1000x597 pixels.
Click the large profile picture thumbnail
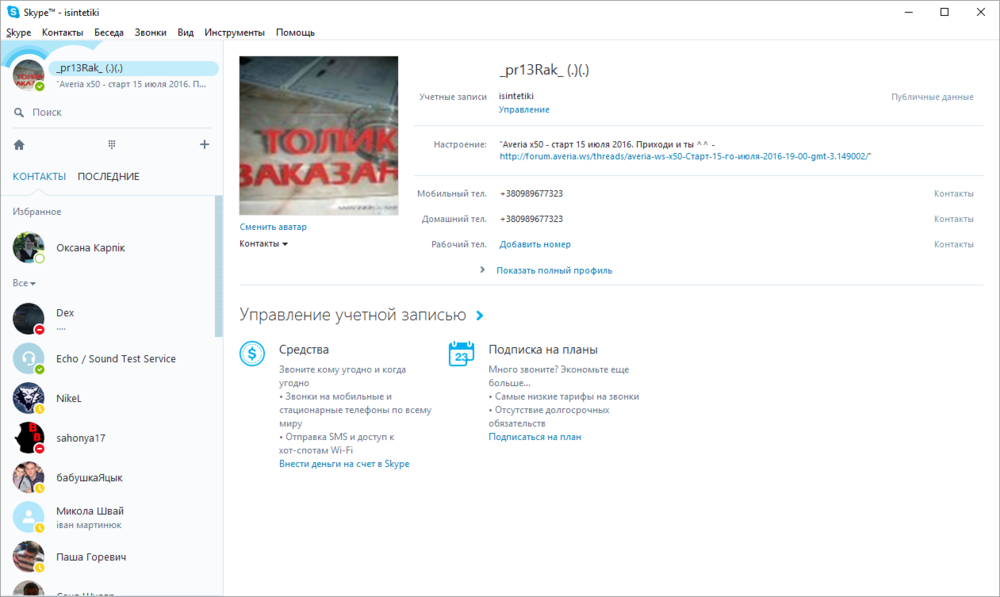(x=319, y=136)
